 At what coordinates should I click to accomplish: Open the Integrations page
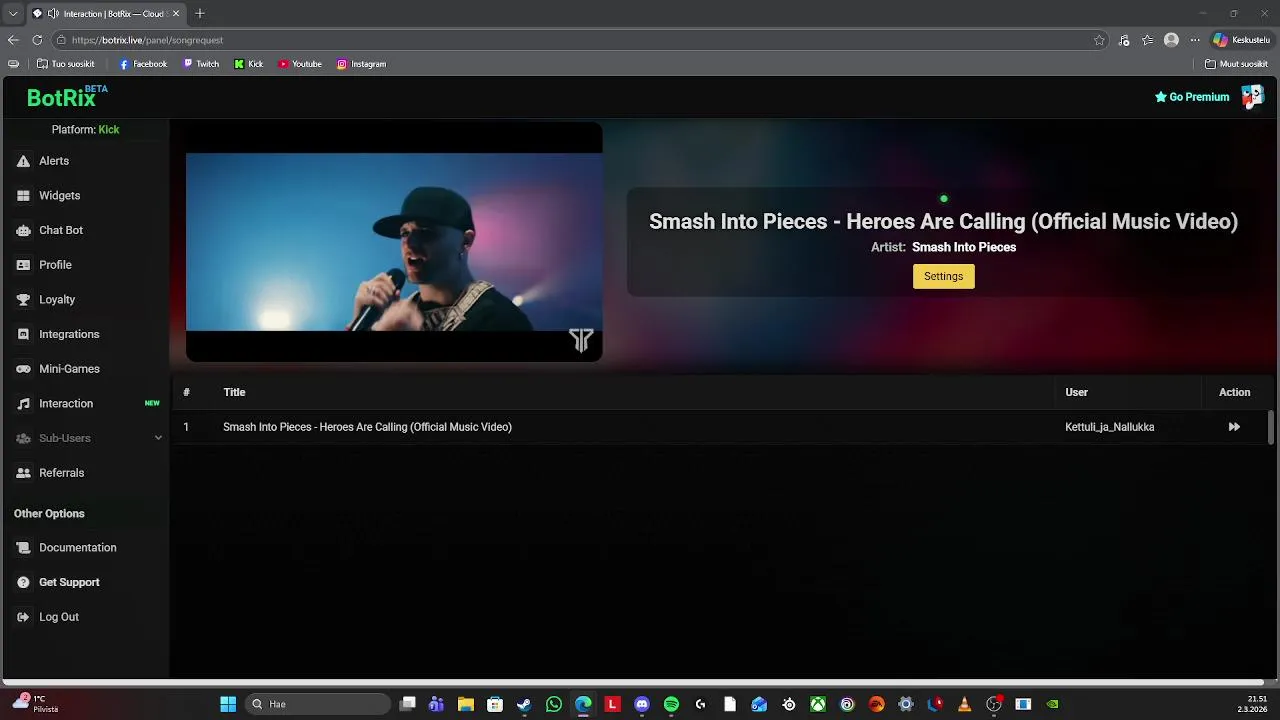(x=69, y=334)
